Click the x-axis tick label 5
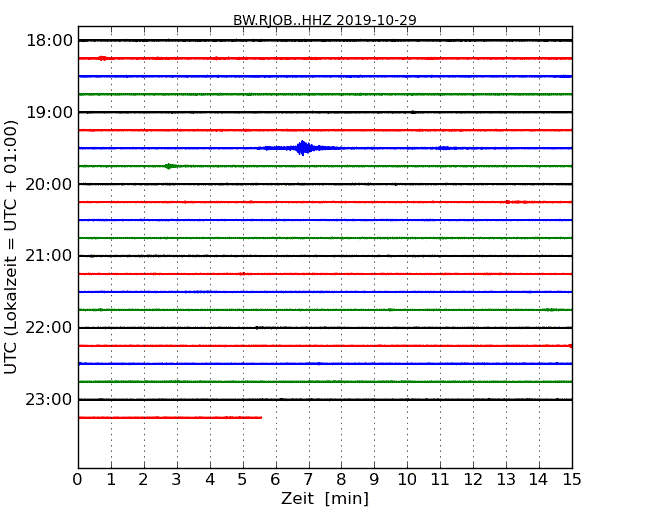Image resolution: width=650 pixels, height=520 pixels. pos(242,480)
